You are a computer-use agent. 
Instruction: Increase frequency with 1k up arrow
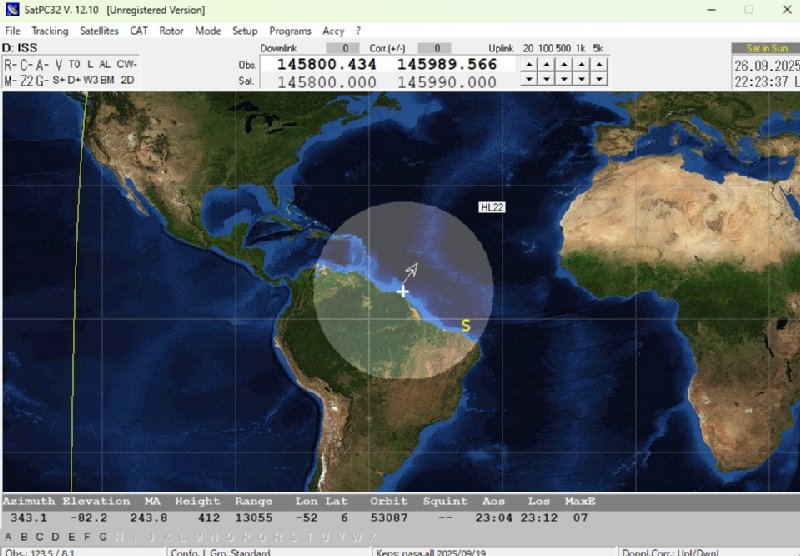pyautogui.click(x=581, y=63)
